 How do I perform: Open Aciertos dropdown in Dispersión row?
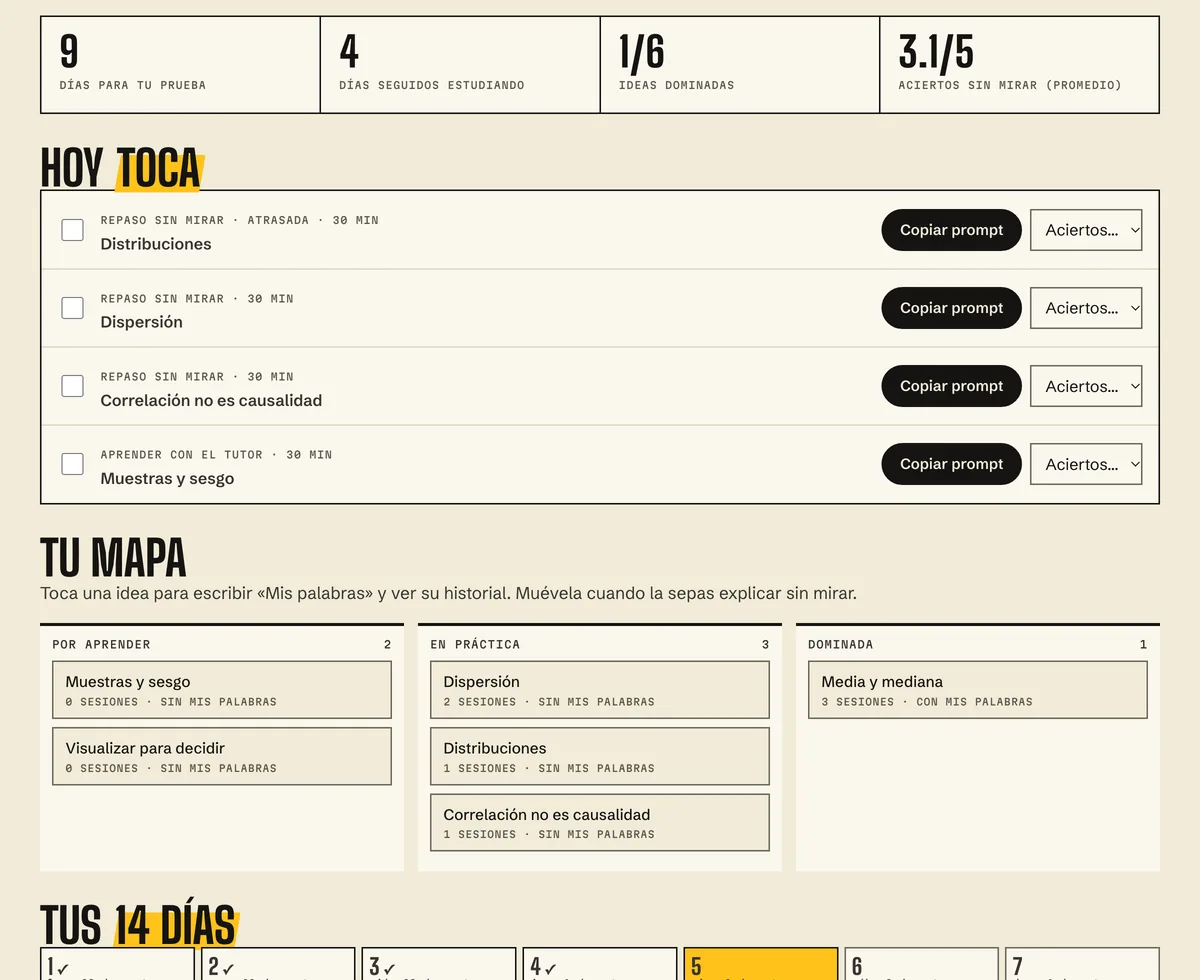click(1086, 308)
